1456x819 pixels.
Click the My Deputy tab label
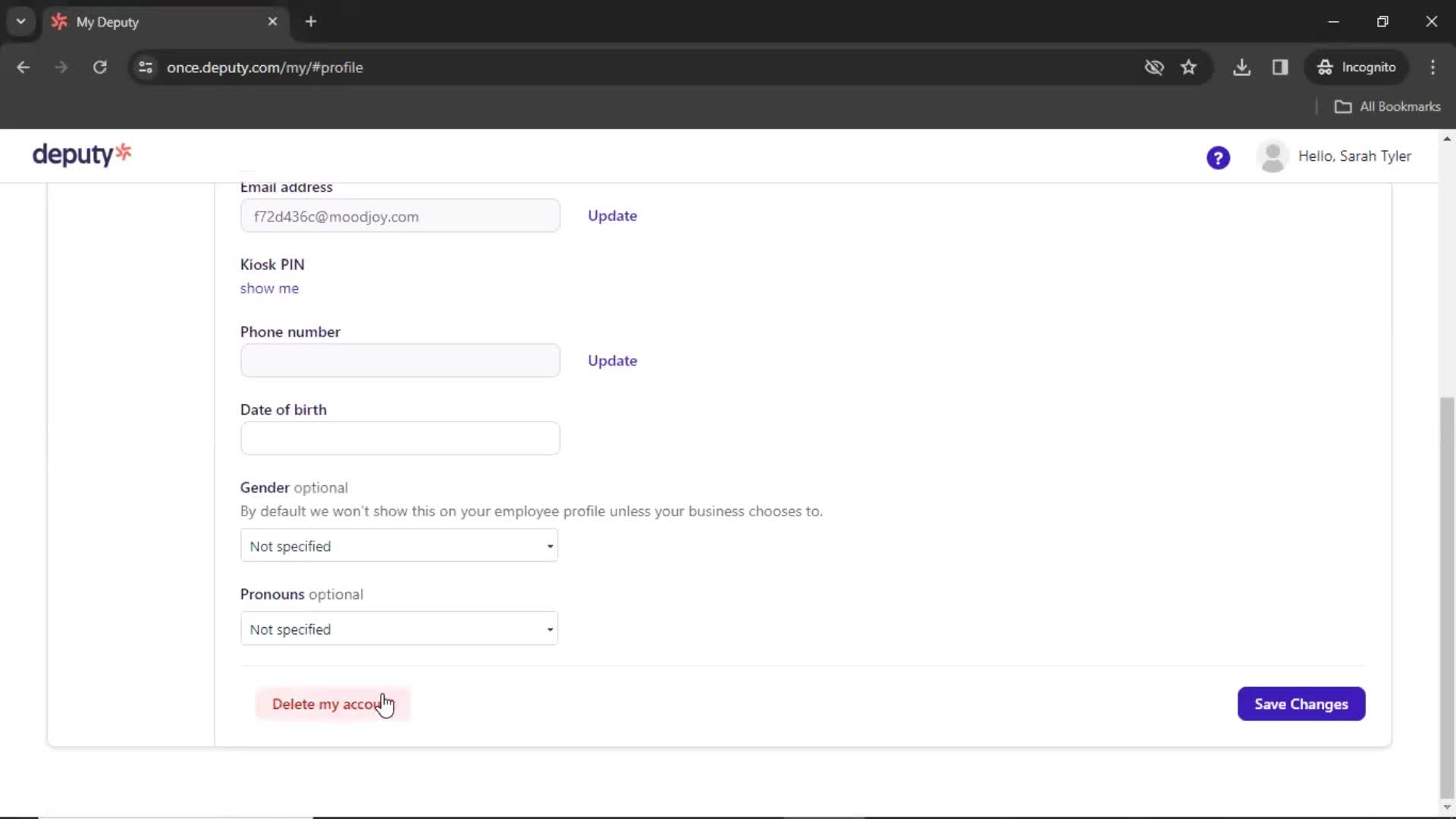107,21
